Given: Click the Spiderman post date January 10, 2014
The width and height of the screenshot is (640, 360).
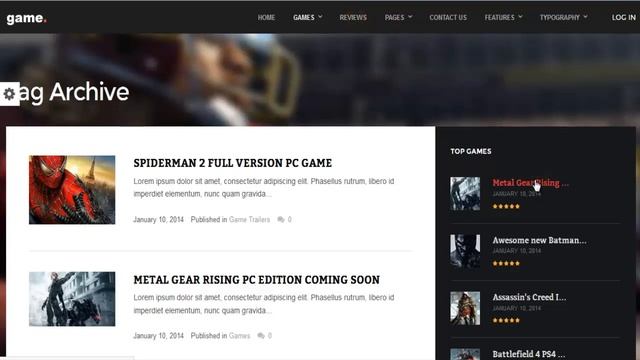Looking at the screenshot, I should pos(158,220).
